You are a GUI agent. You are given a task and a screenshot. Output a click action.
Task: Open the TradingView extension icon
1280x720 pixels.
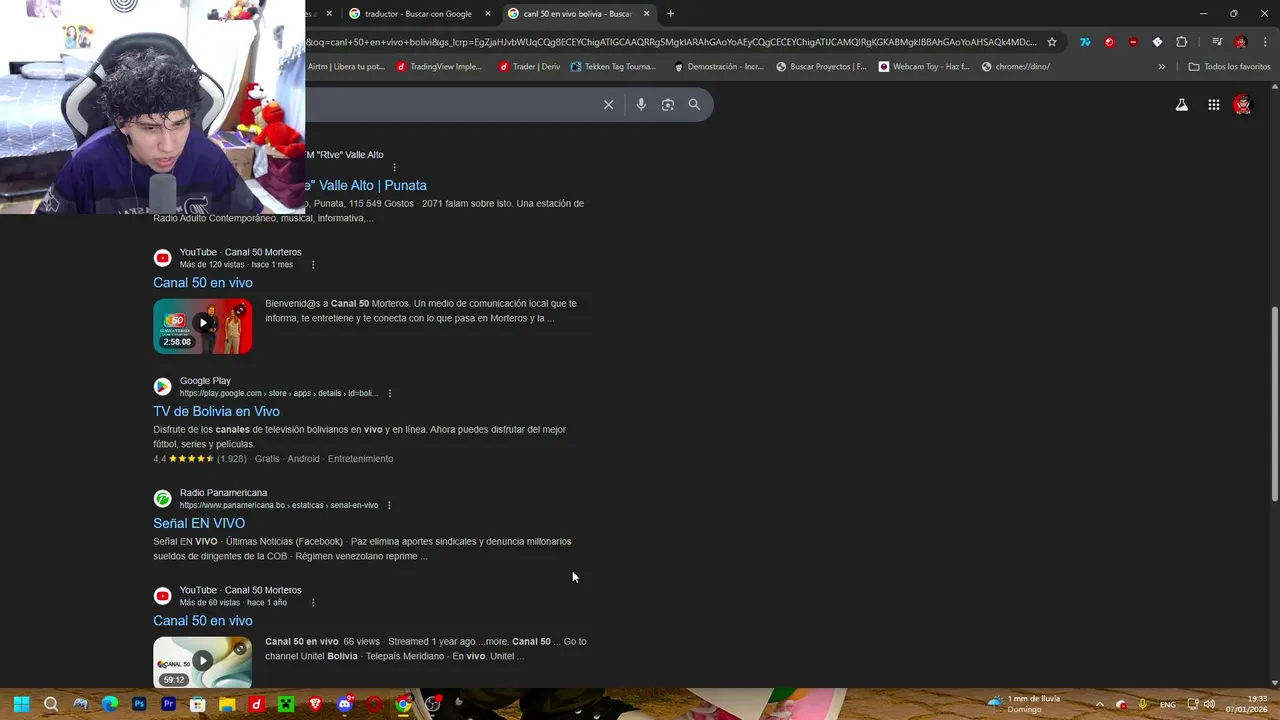1085,42
